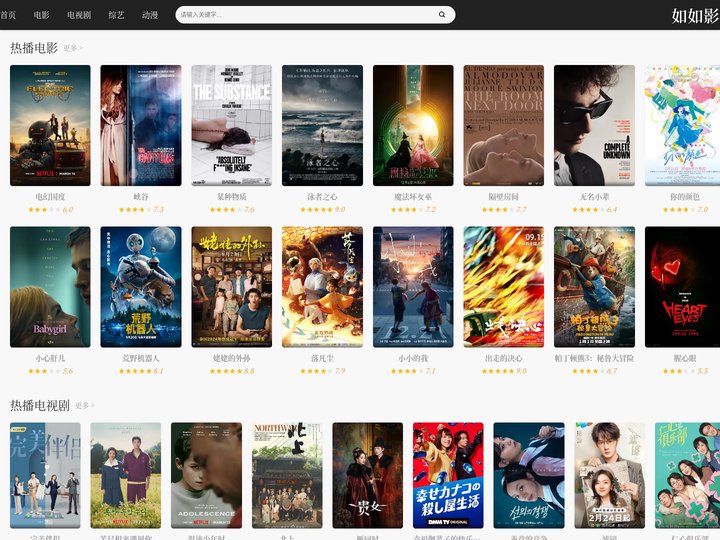720x540 pixels.
Task: Open the Korean drama poster with two faces
Action: coord(529,475)
